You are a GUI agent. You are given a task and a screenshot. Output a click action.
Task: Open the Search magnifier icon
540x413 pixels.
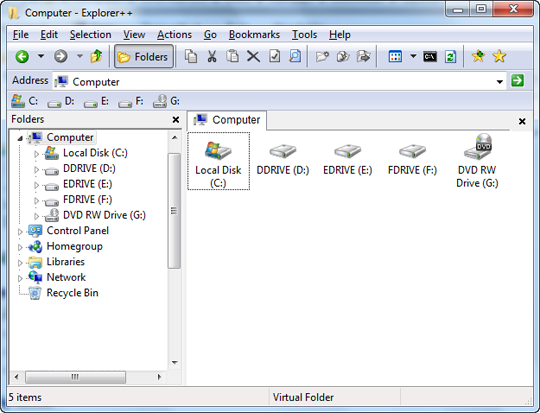point(295,56)
